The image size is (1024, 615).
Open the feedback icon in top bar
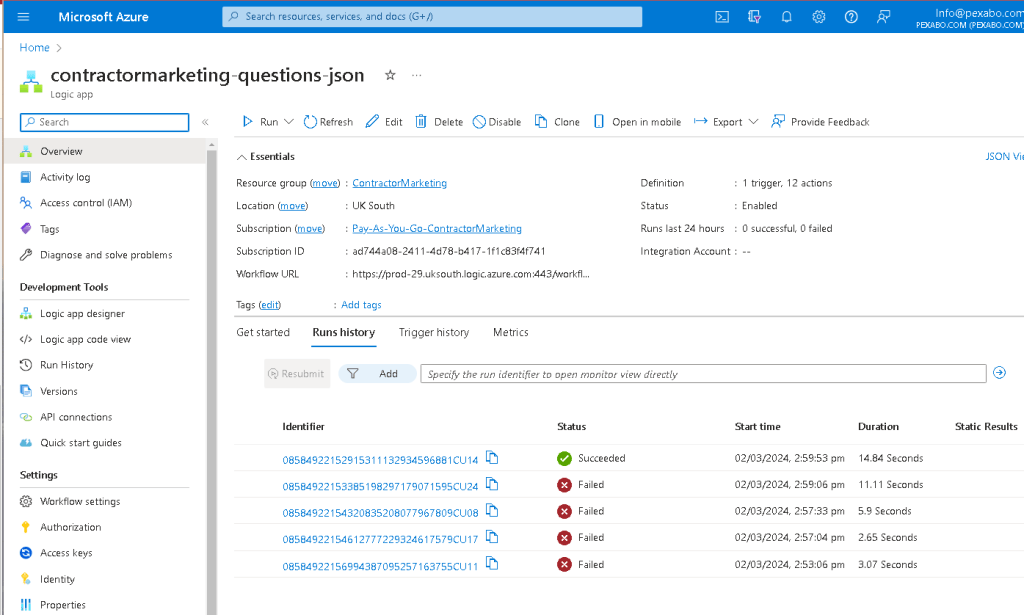pyautogui.click(x=884, y=17)
